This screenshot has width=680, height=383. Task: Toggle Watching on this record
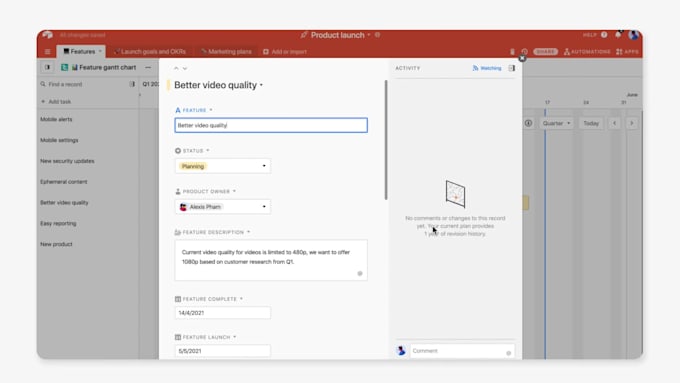pos(487,68)
